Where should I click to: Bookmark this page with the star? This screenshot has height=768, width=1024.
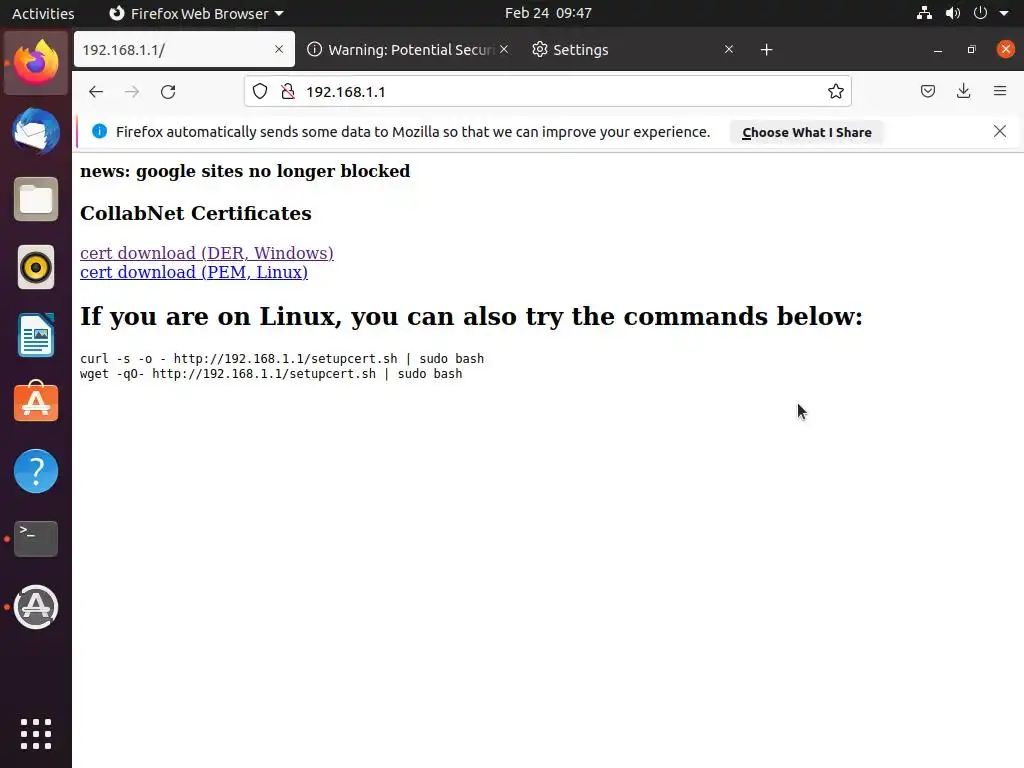[835, 91]
